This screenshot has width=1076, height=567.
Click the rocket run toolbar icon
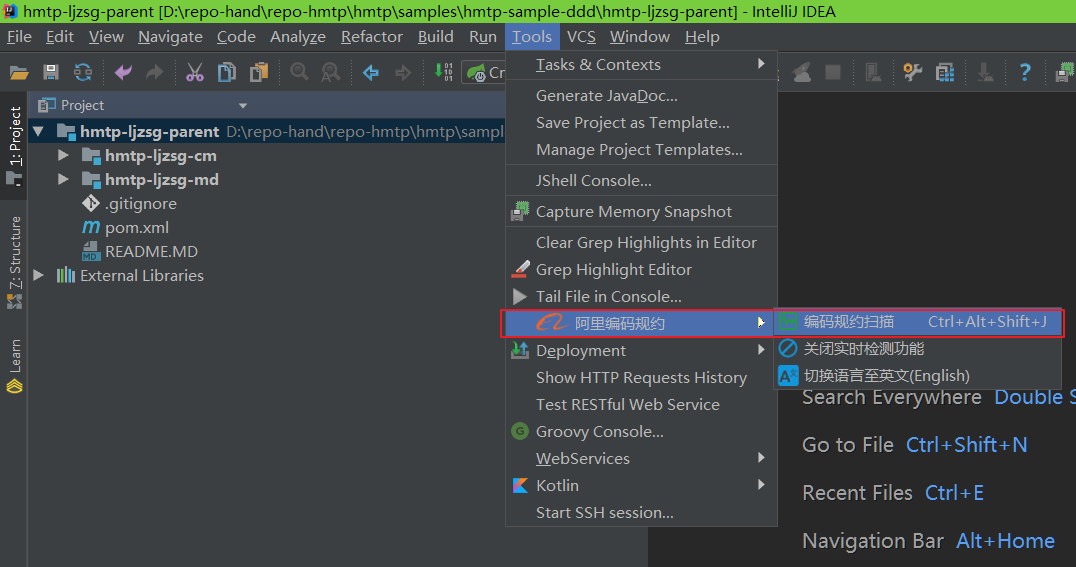pos(802,72)
